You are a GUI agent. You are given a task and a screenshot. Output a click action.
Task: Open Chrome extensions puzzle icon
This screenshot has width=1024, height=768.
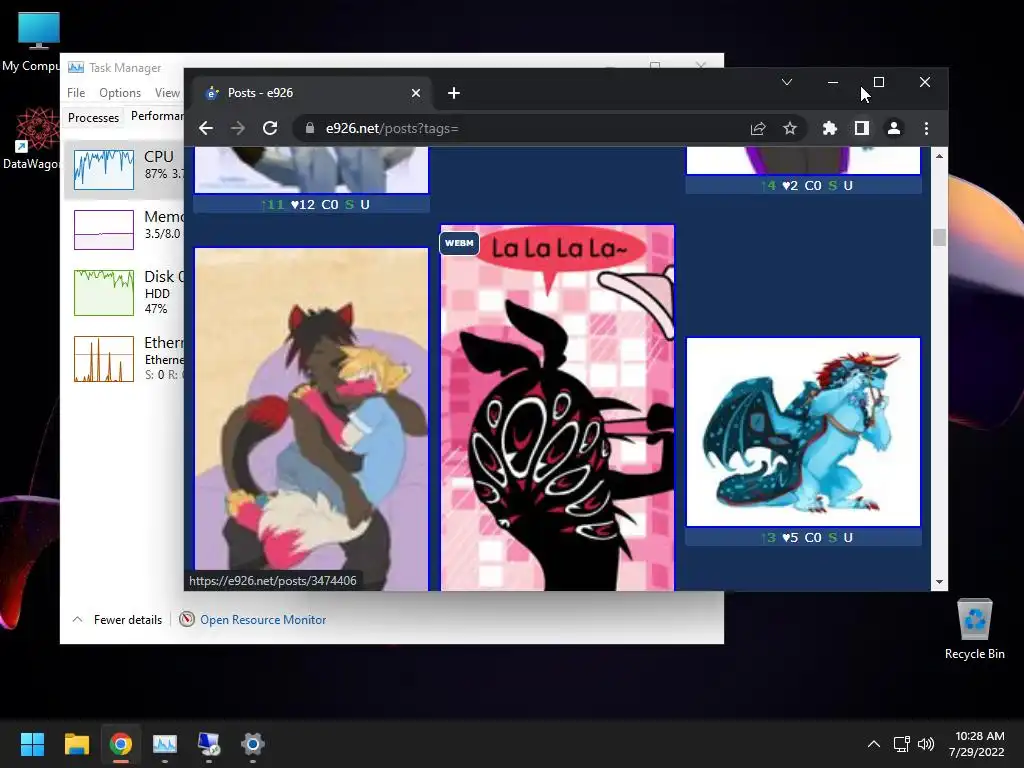click(829, 129)
